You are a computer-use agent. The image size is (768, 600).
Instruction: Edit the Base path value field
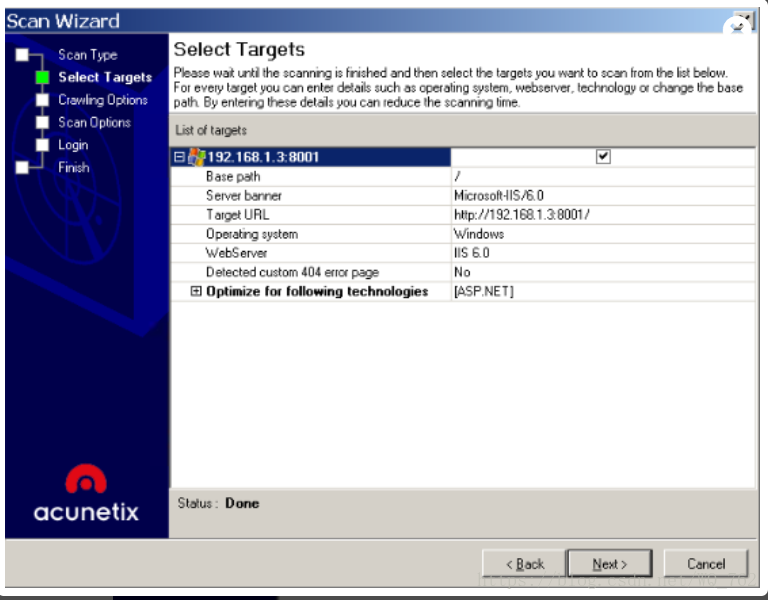(x=603, y=176)
